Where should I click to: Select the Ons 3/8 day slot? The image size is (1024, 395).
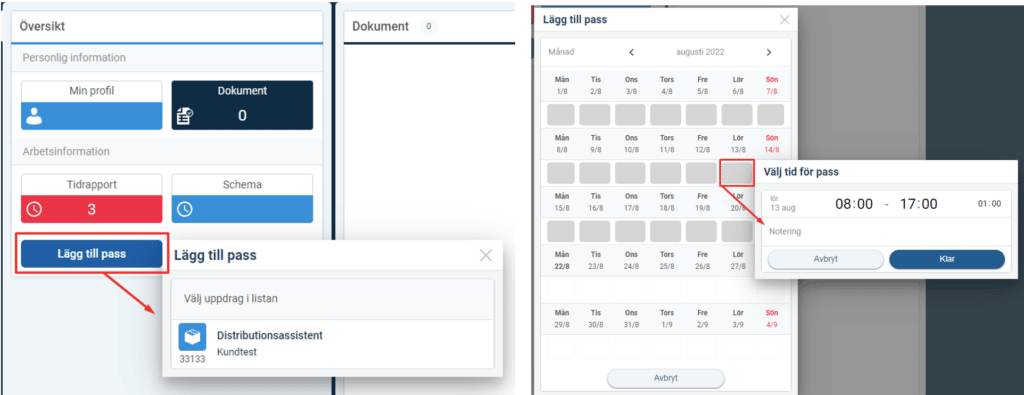(x=630, y=115)
